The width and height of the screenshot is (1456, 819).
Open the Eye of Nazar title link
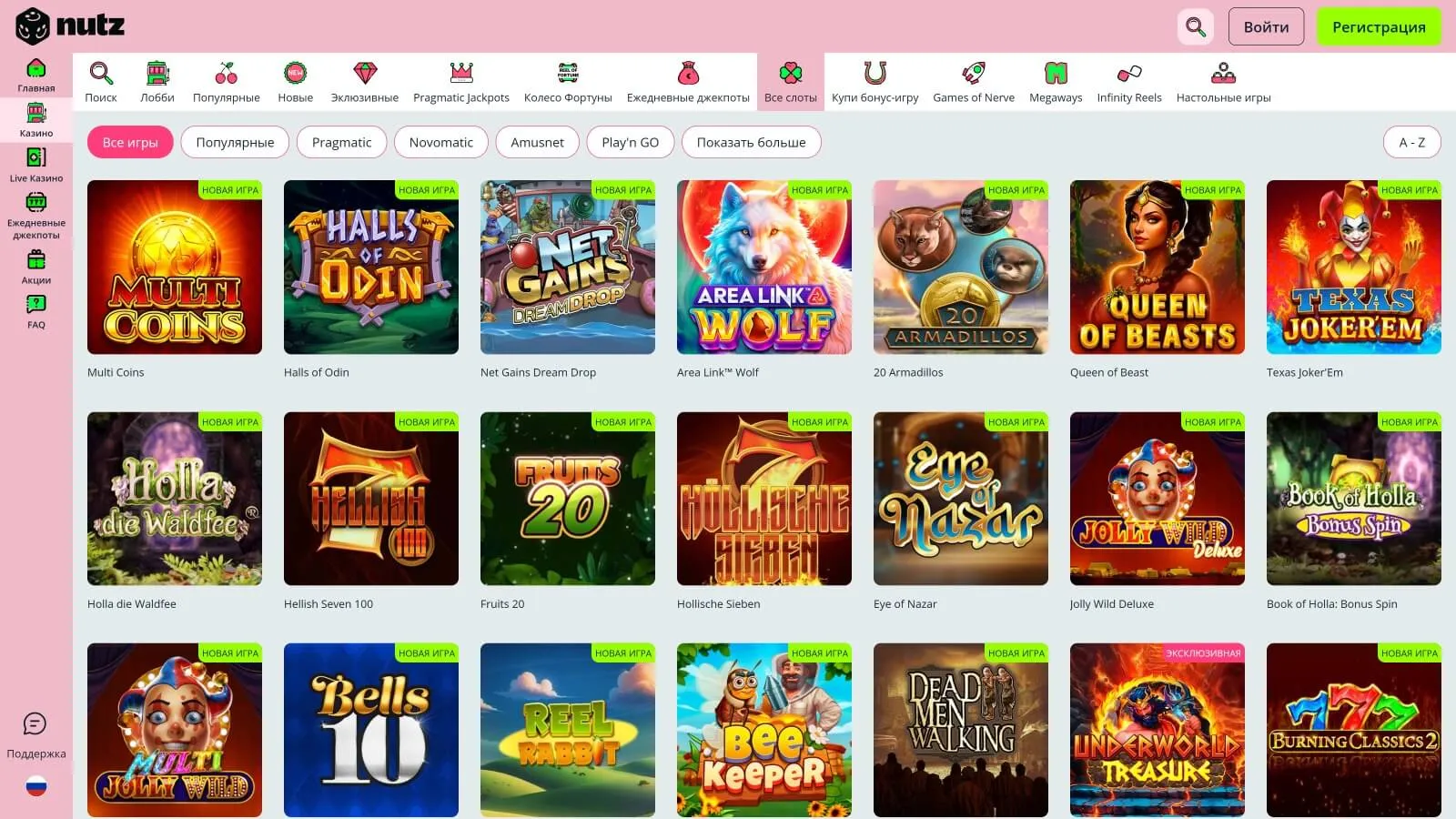coord(905,604)
